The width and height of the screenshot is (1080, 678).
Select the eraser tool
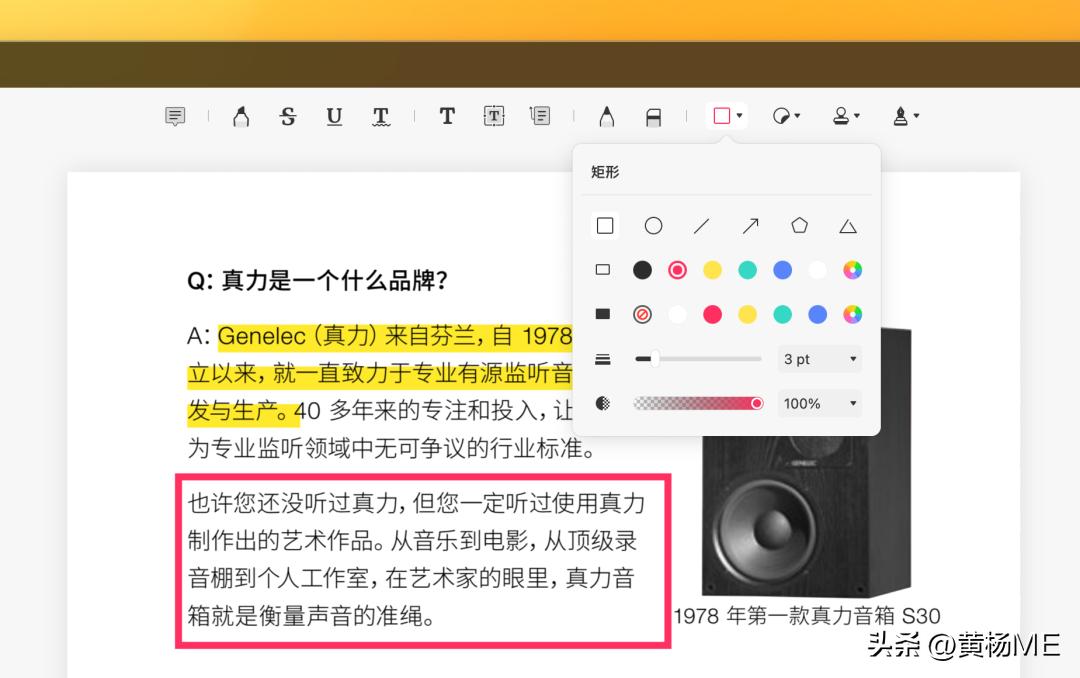click(655, 115)
